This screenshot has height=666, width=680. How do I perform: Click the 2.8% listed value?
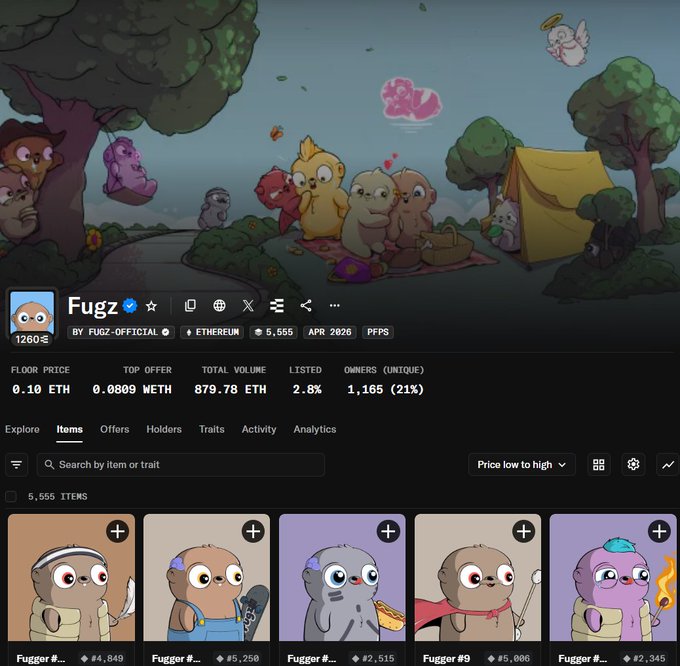click(x=307, y=389)
